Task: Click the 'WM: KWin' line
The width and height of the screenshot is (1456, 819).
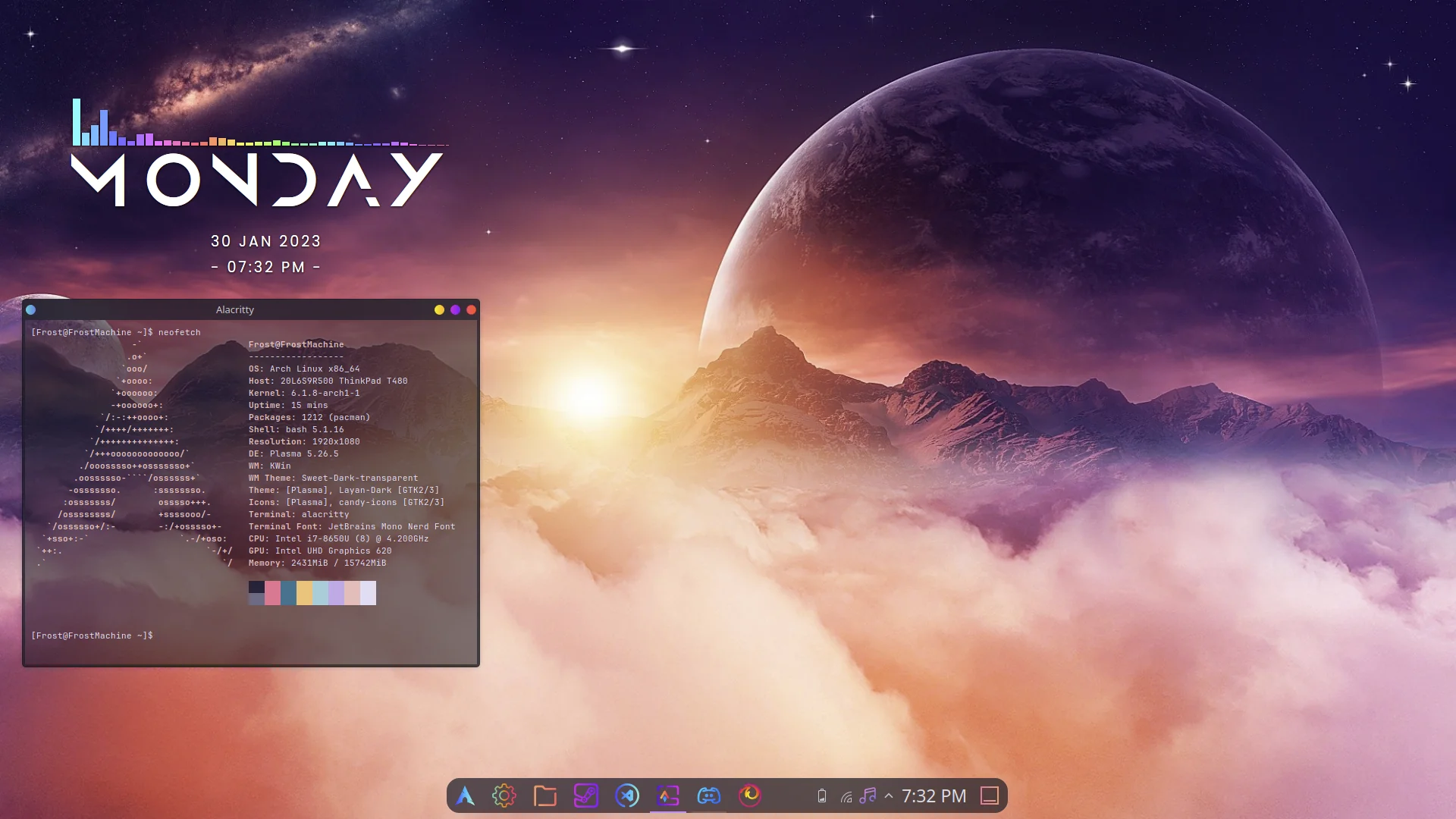Action: [x=270, y=466]
